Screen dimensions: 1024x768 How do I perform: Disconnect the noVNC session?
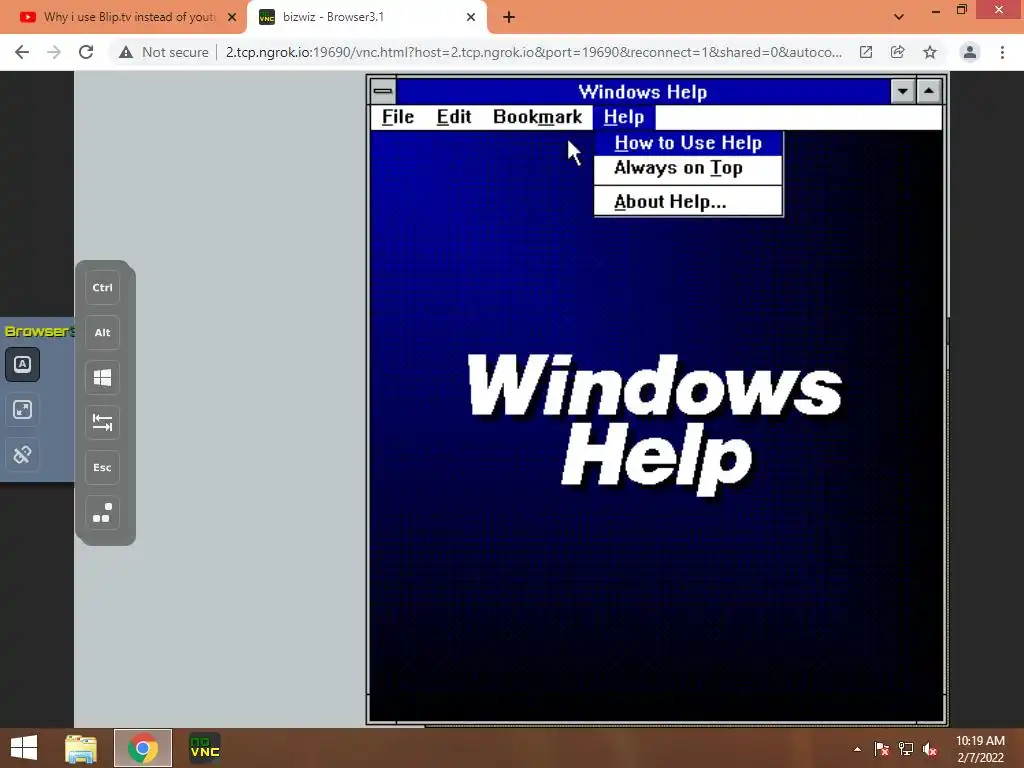[22, 455]
